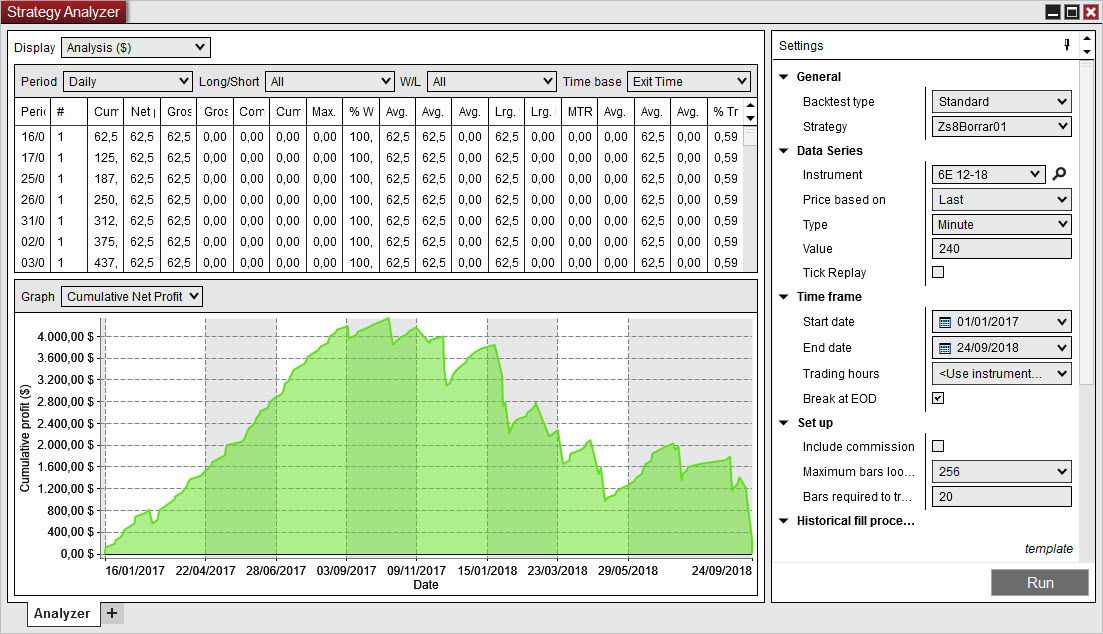Switch to the Analyzer tab
The height and width of the screenshot is (634, 1103).
pyautogui.click(x=63, y=614)
